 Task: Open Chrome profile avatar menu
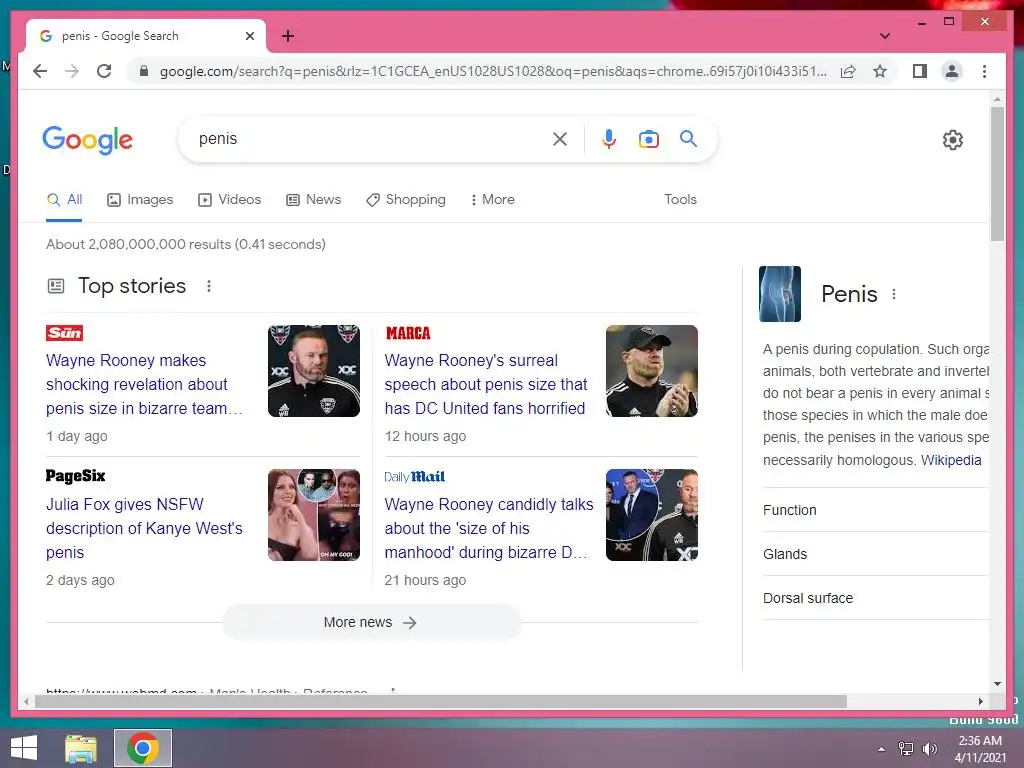tap(952, 71)
